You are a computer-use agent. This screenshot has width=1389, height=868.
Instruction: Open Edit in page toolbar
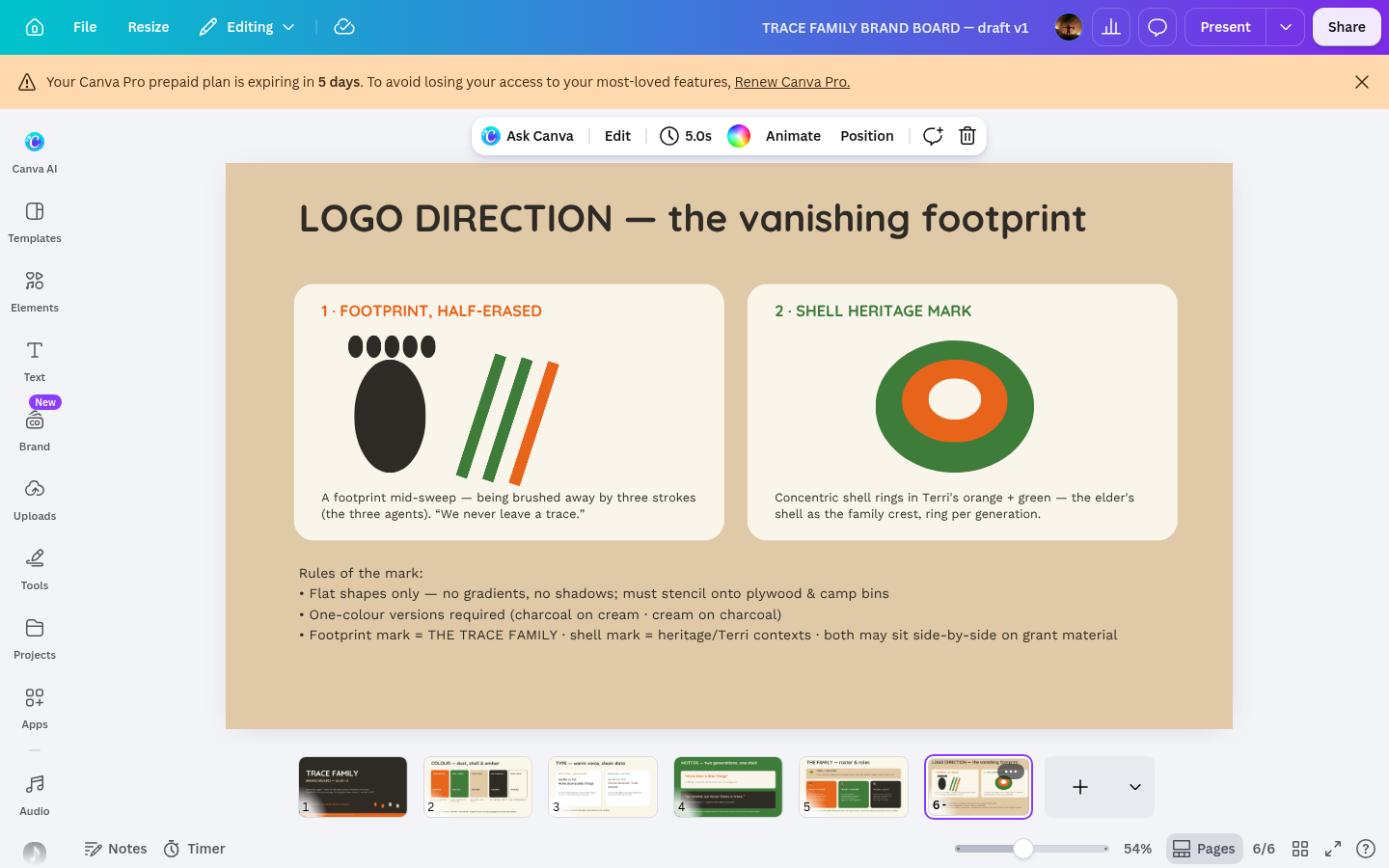pyautogui.click(x=617, y=136)
